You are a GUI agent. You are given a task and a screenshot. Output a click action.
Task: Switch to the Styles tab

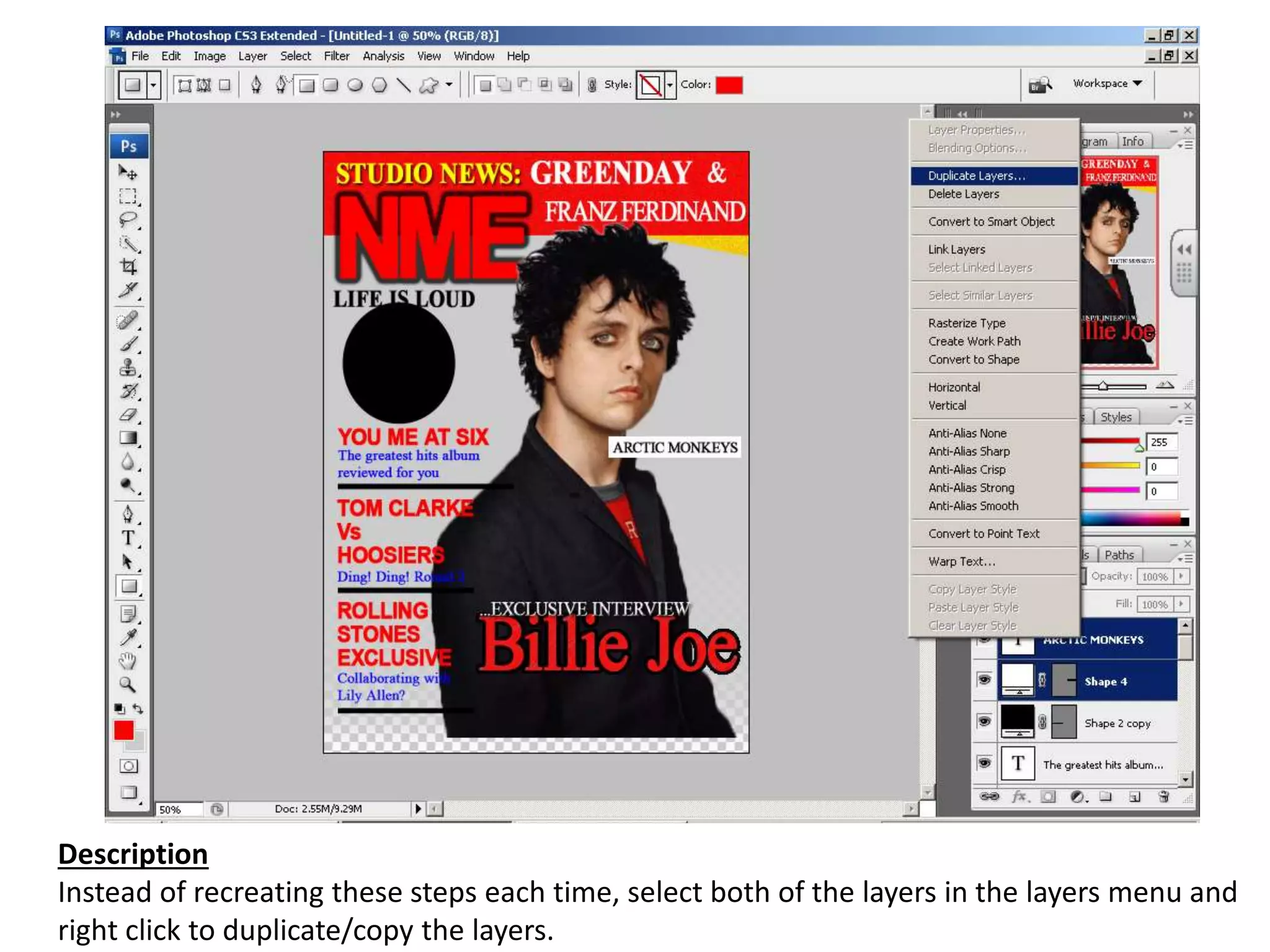coord(1116,417)
